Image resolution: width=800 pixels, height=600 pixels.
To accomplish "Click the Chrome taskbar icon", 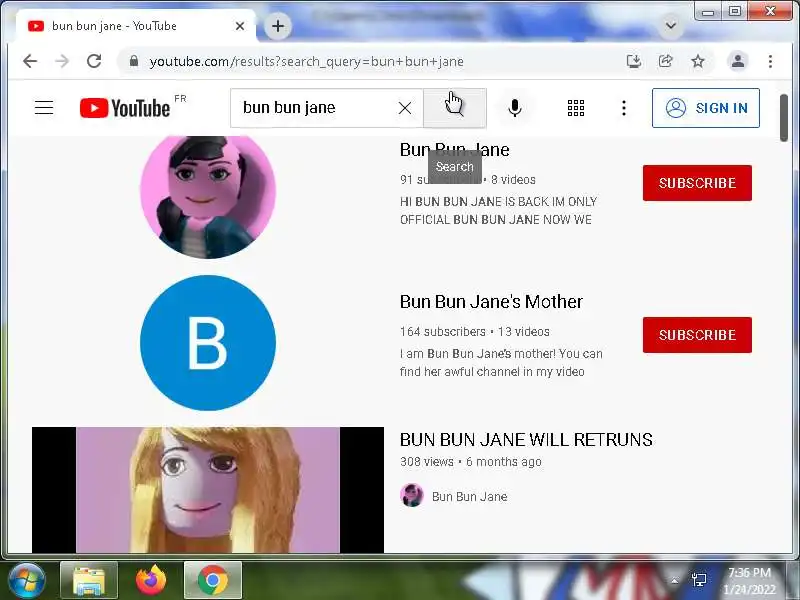I will 213,580.
